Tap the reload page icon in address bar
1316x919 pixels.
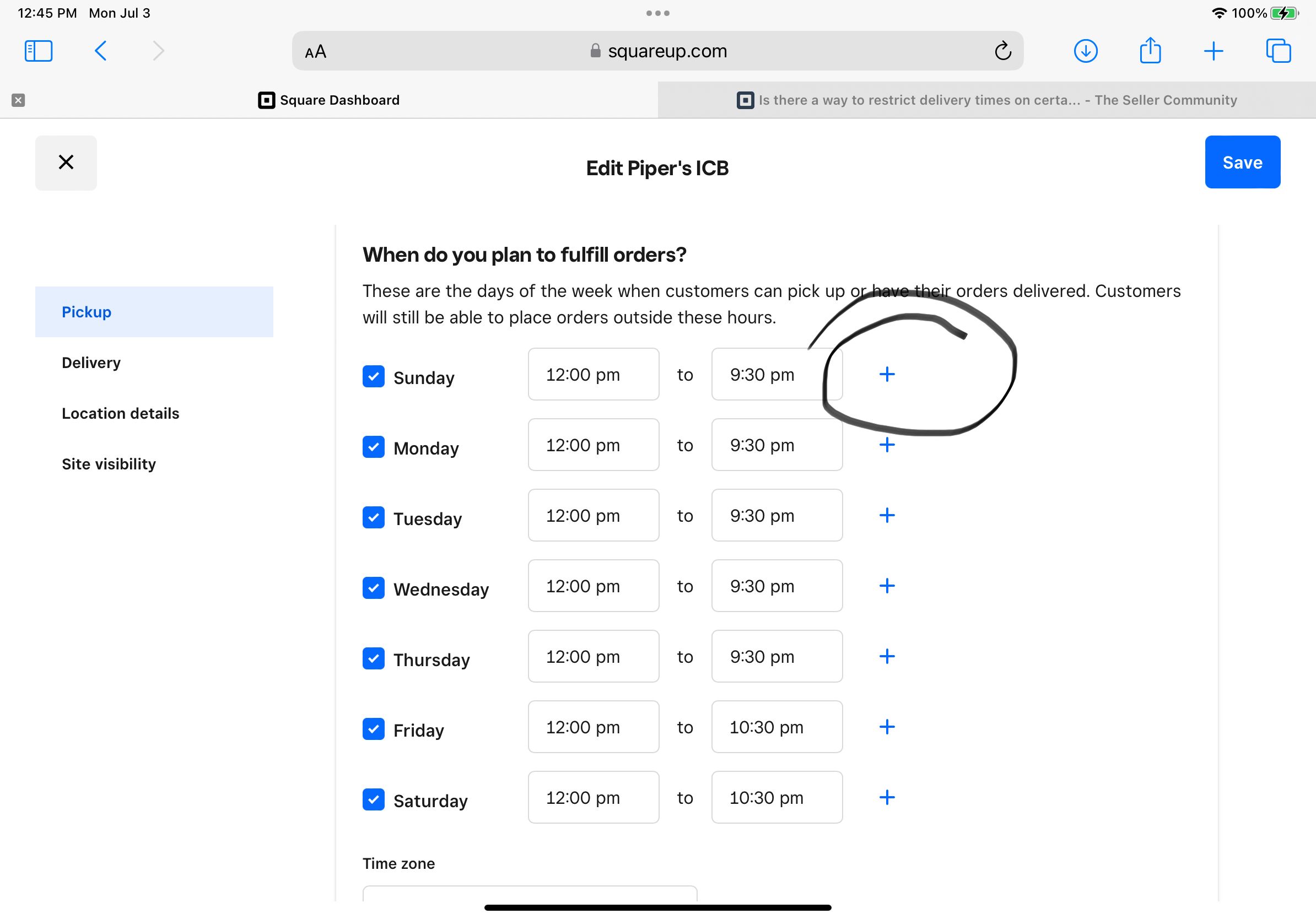tap(1002, 51)
